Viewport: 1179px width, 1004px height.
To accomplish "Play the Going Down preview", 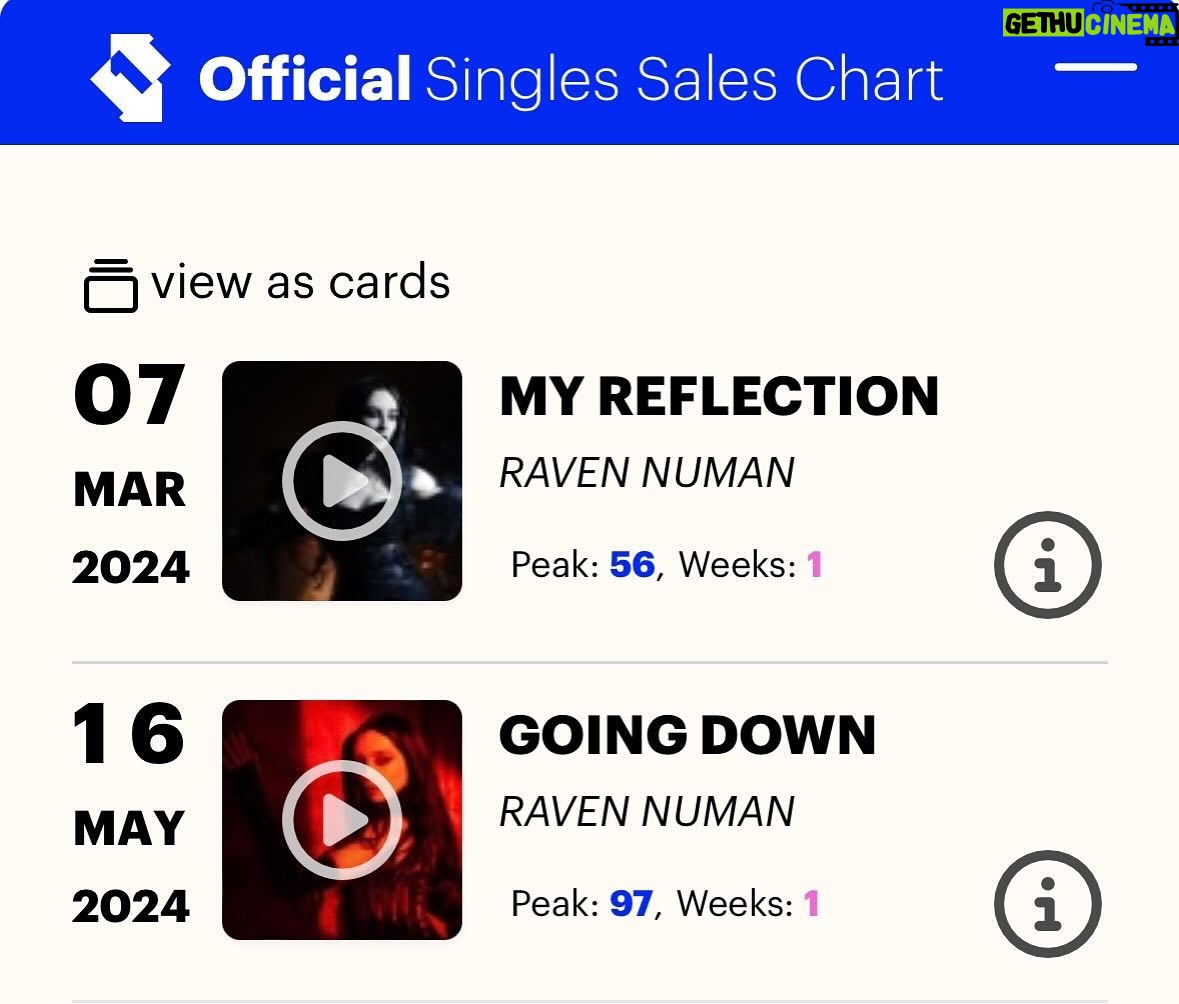I will [x=342, y=820].
